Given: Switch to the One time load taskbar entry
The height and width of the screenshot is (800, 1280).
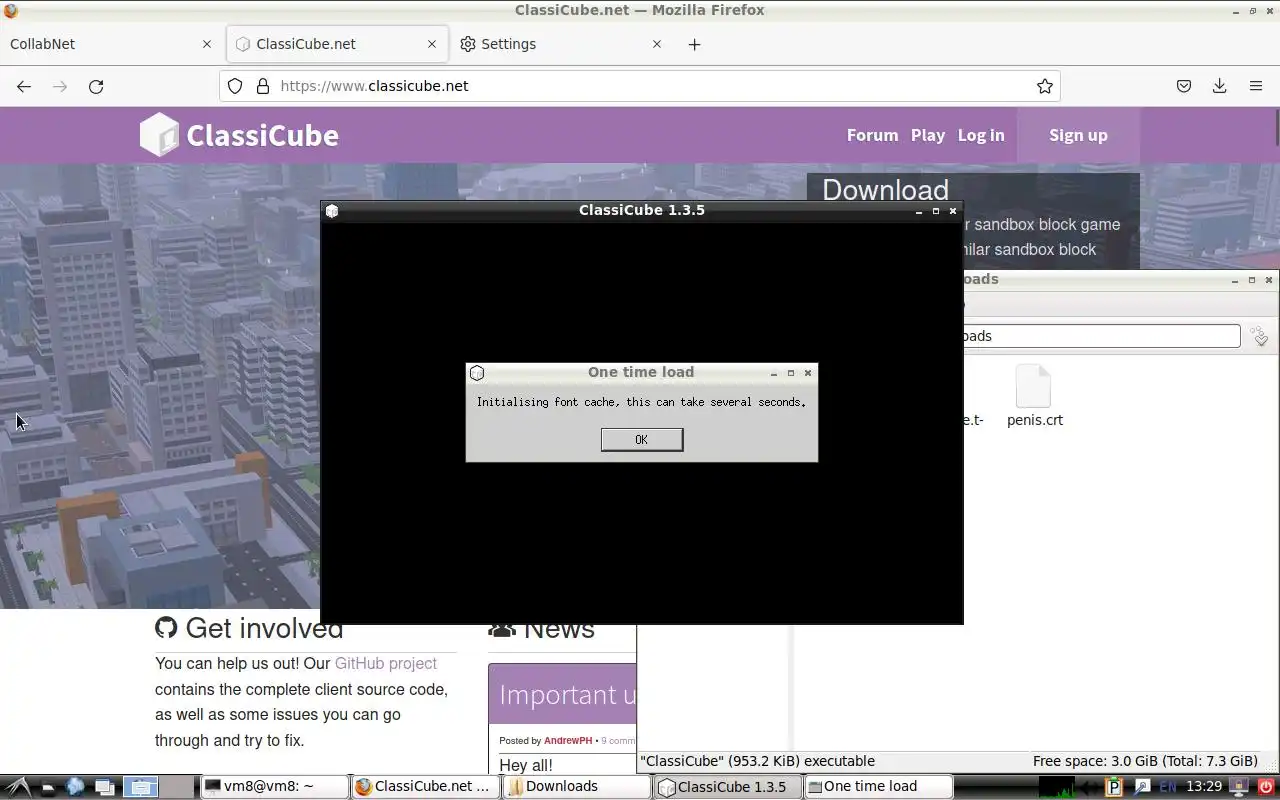Looking at the screenshot, I should [879, 787].
